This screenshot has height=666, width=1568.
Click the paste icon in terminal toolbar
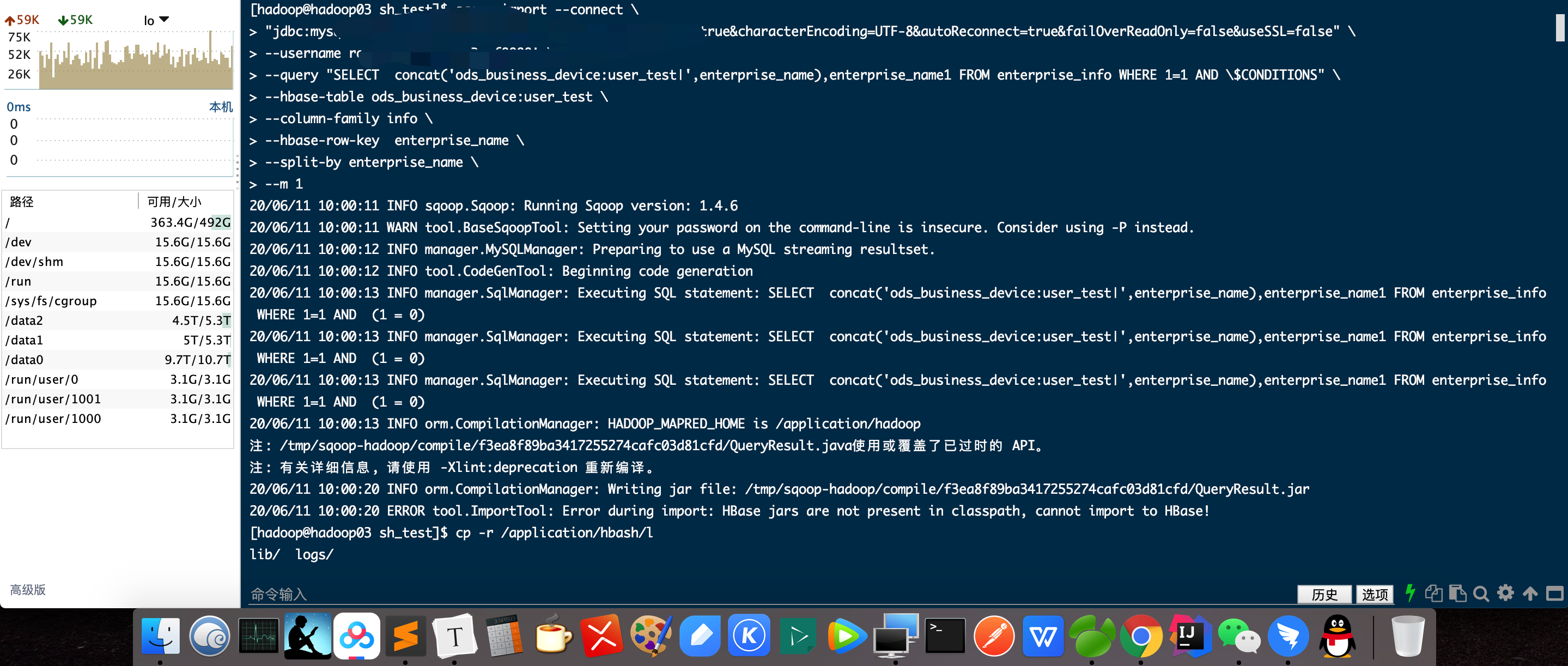1457,593
